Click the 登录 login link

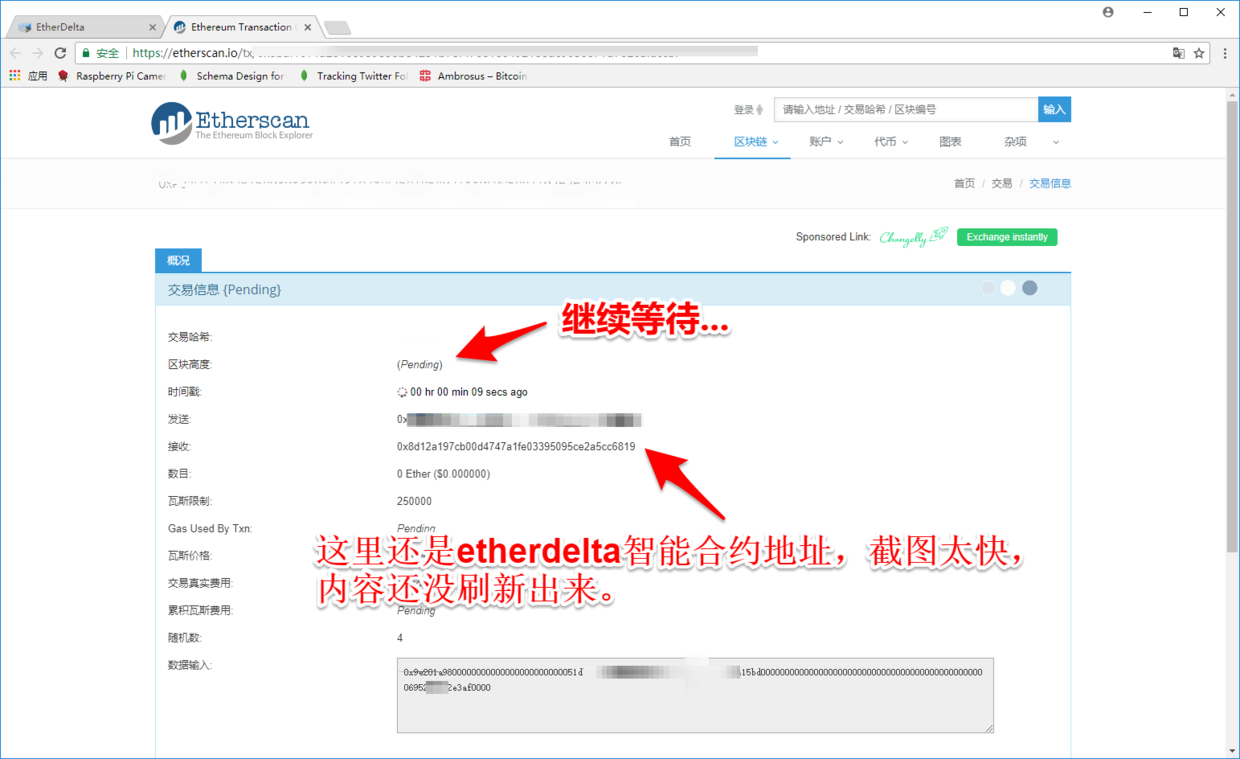point(748,110)
